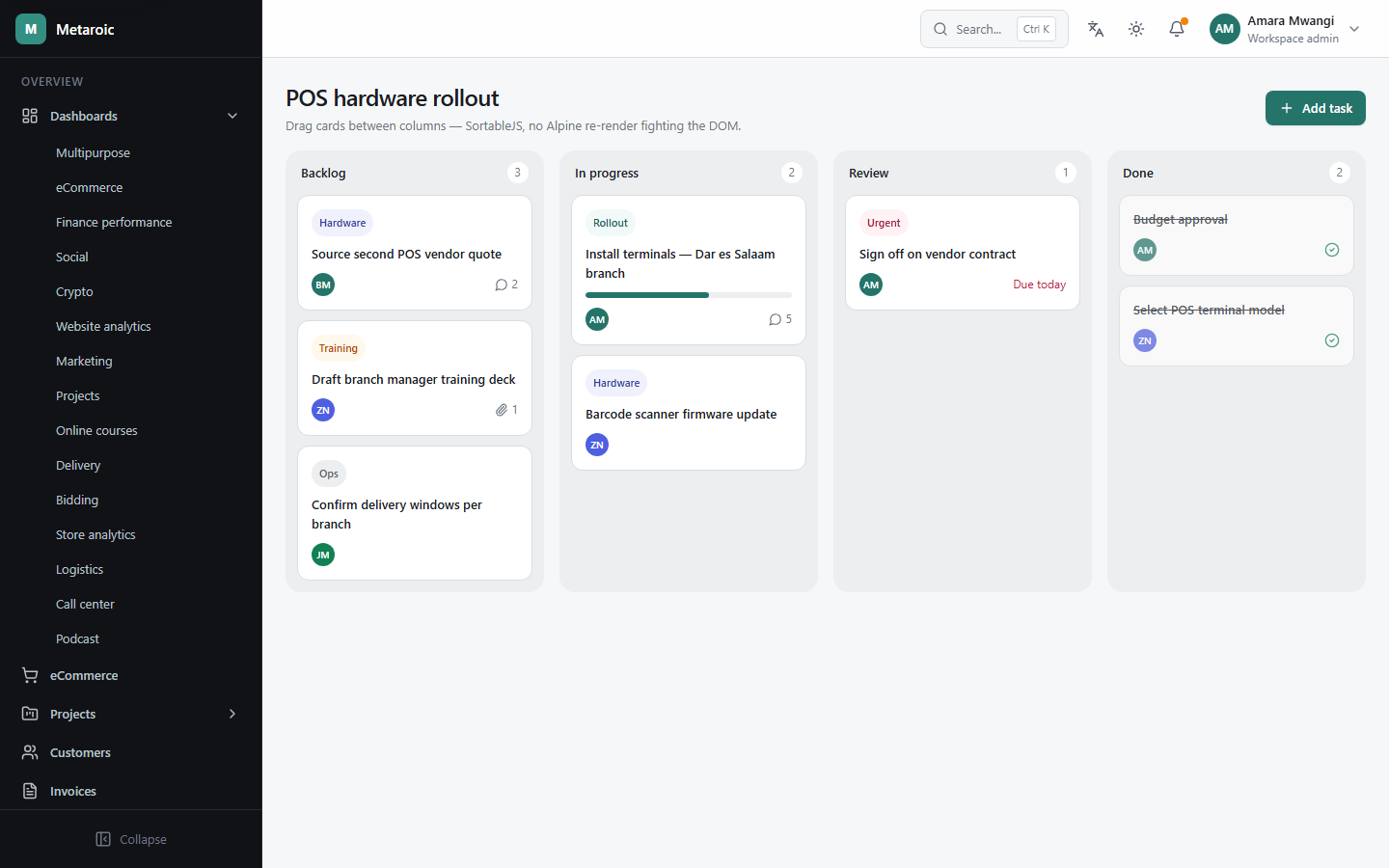Click the Ops tag label

pyautogui.click(x=329, y=474)
